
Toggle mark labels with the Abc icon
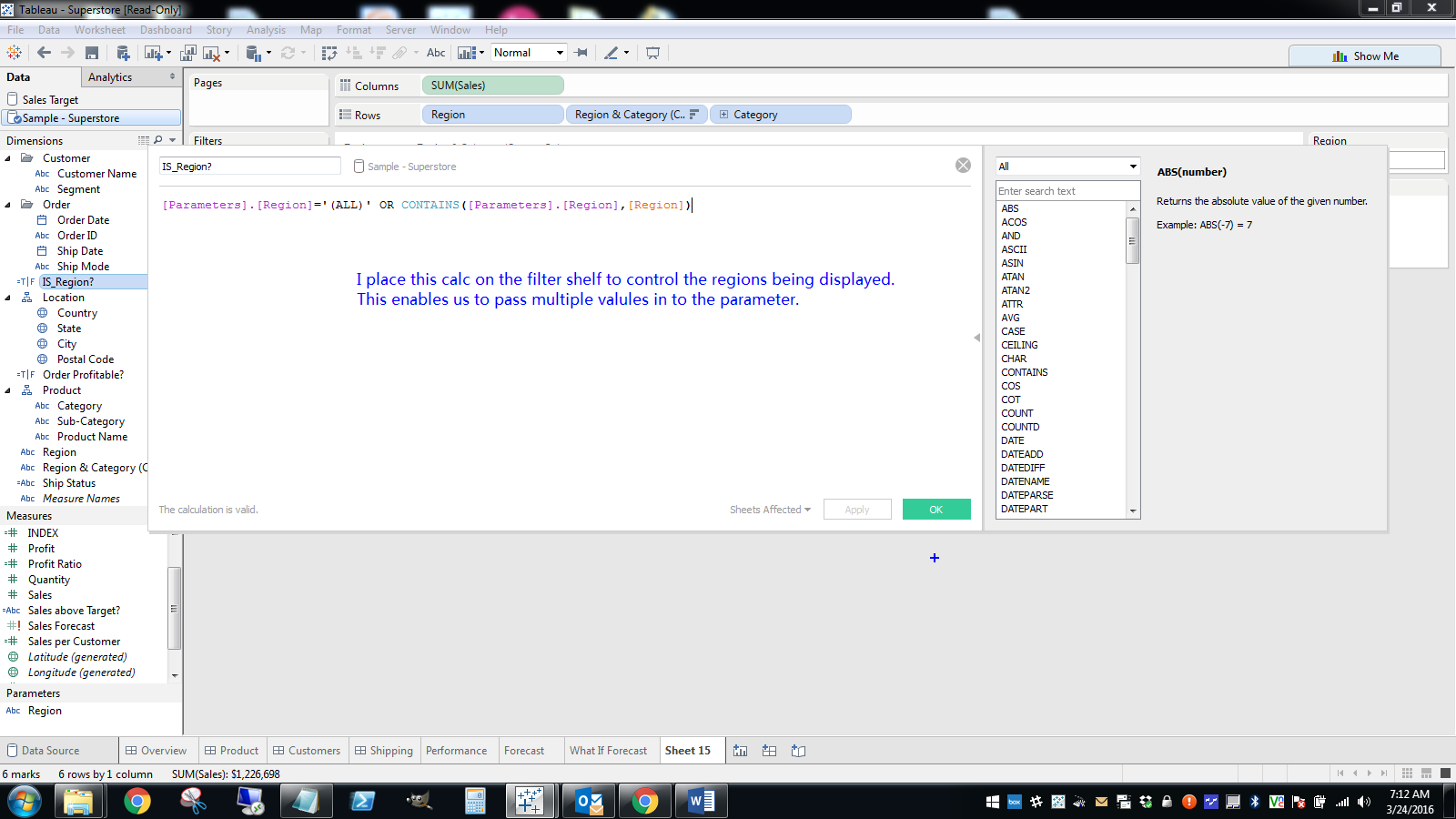(x=435, y=52)
